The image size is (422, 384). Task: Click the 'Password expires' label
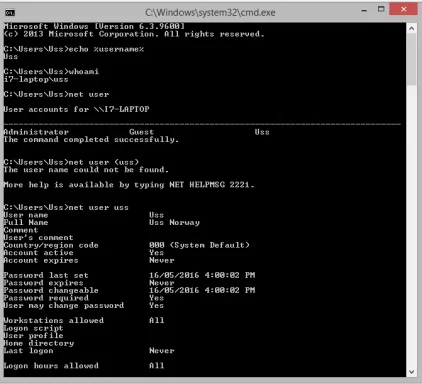click(x=43, y=283)
